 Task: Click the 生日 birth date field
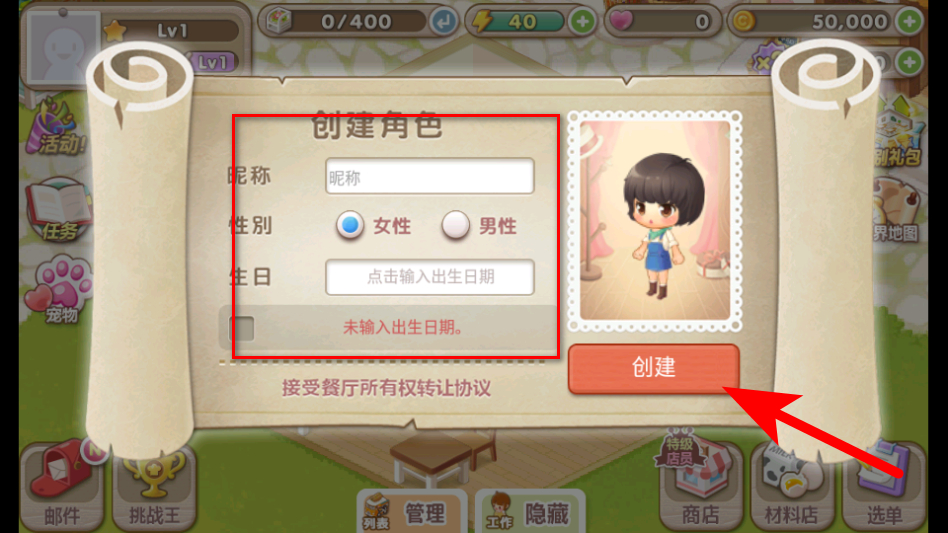[x=430, y=277]
